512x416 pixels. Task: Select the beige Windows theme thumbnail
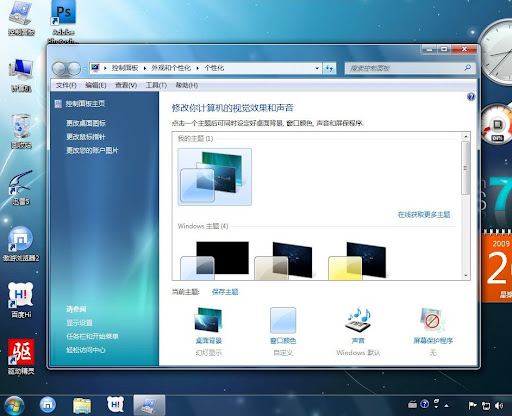coord(283,261)
